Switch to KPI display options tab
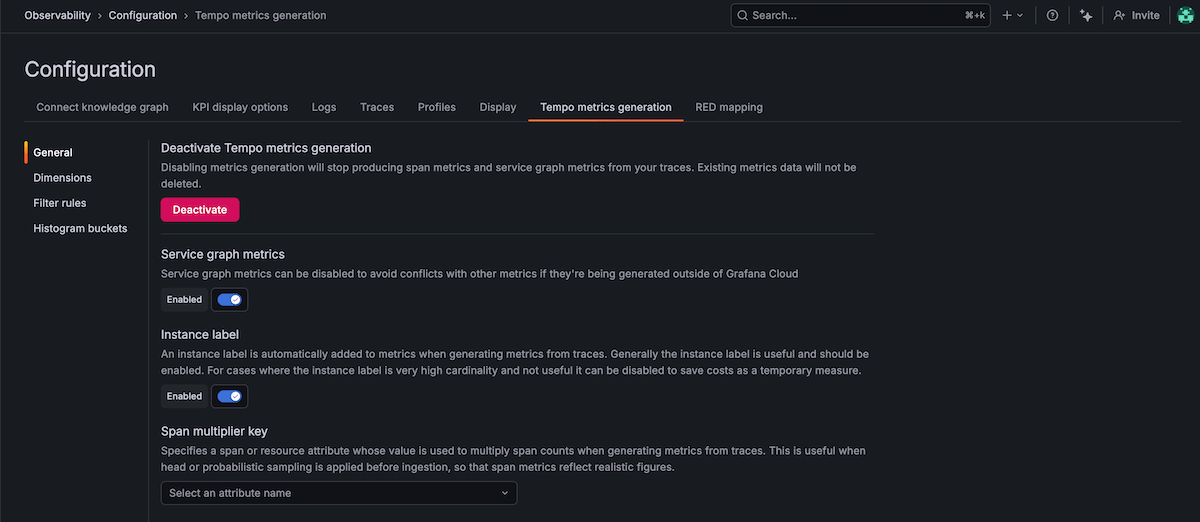This screenshot has width=1200, height=522. click(240, 107)
